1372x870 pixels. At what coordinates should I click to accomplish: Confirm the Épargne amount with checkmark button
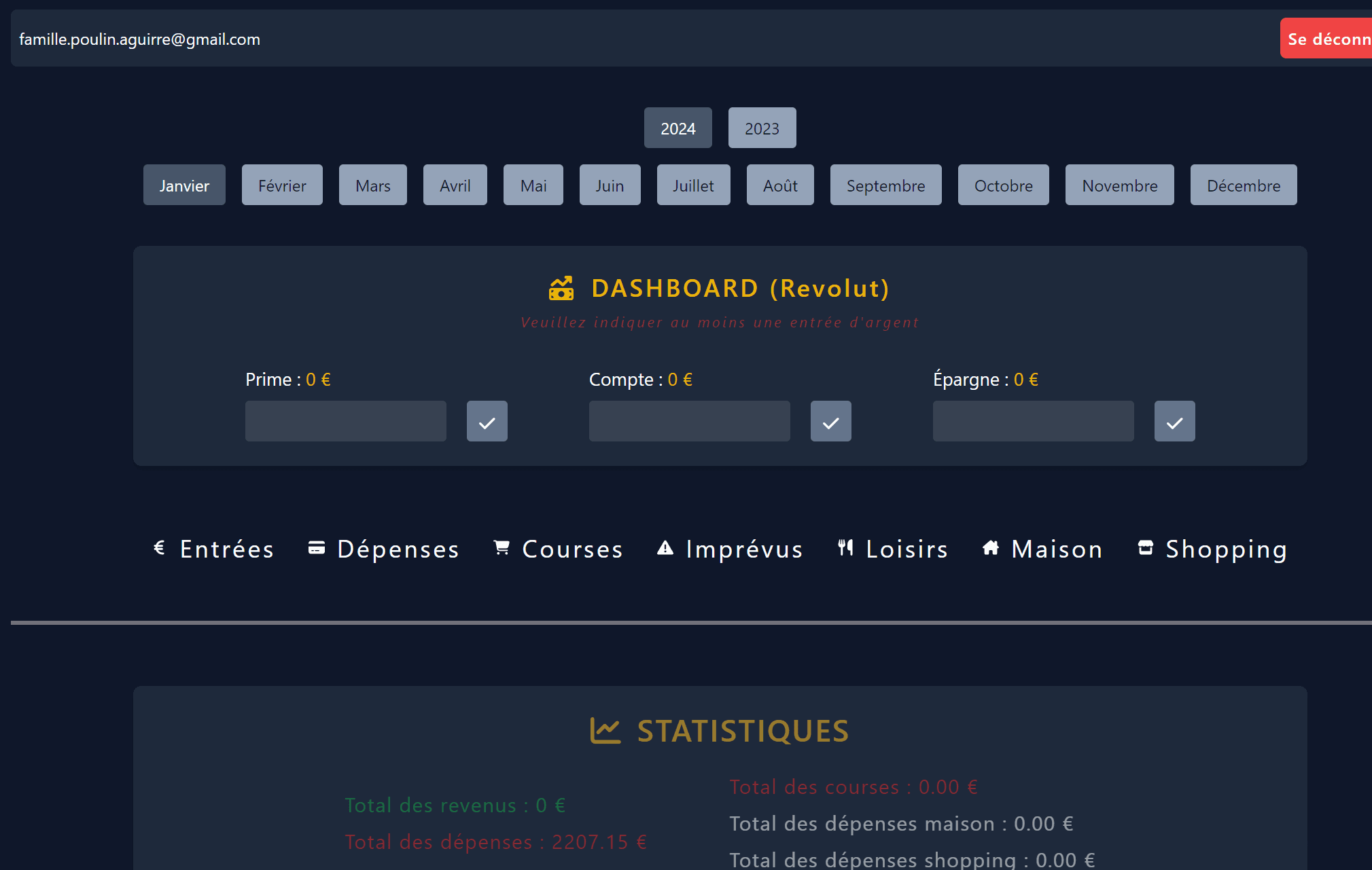click(x=1175, y=421)
